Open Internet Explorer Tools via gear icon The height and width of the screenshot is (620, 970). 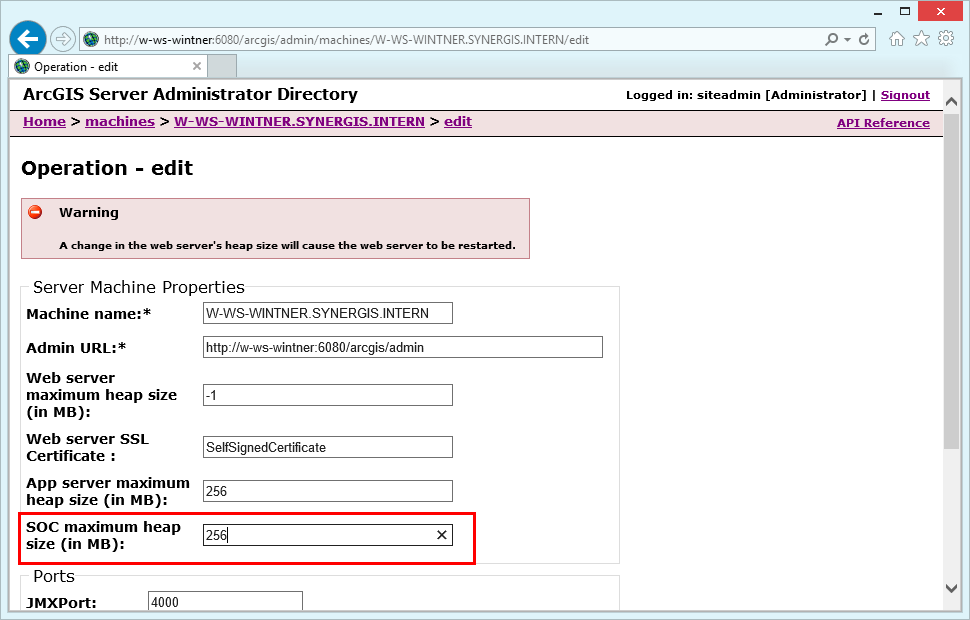946,37
